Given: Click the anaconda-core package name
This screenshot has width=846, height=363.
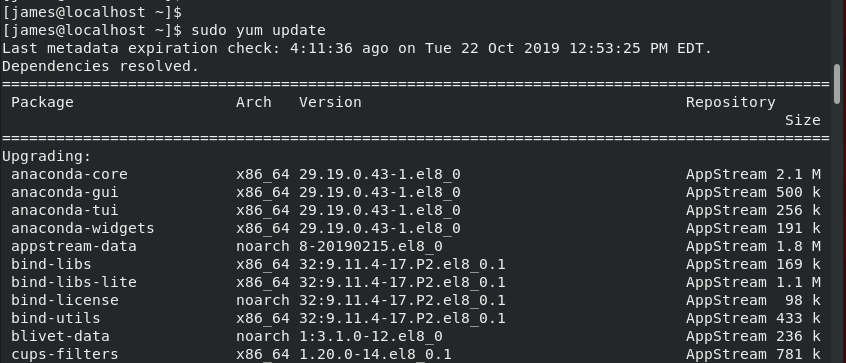Looking at the screenshot, I should [x=69, y=174].
